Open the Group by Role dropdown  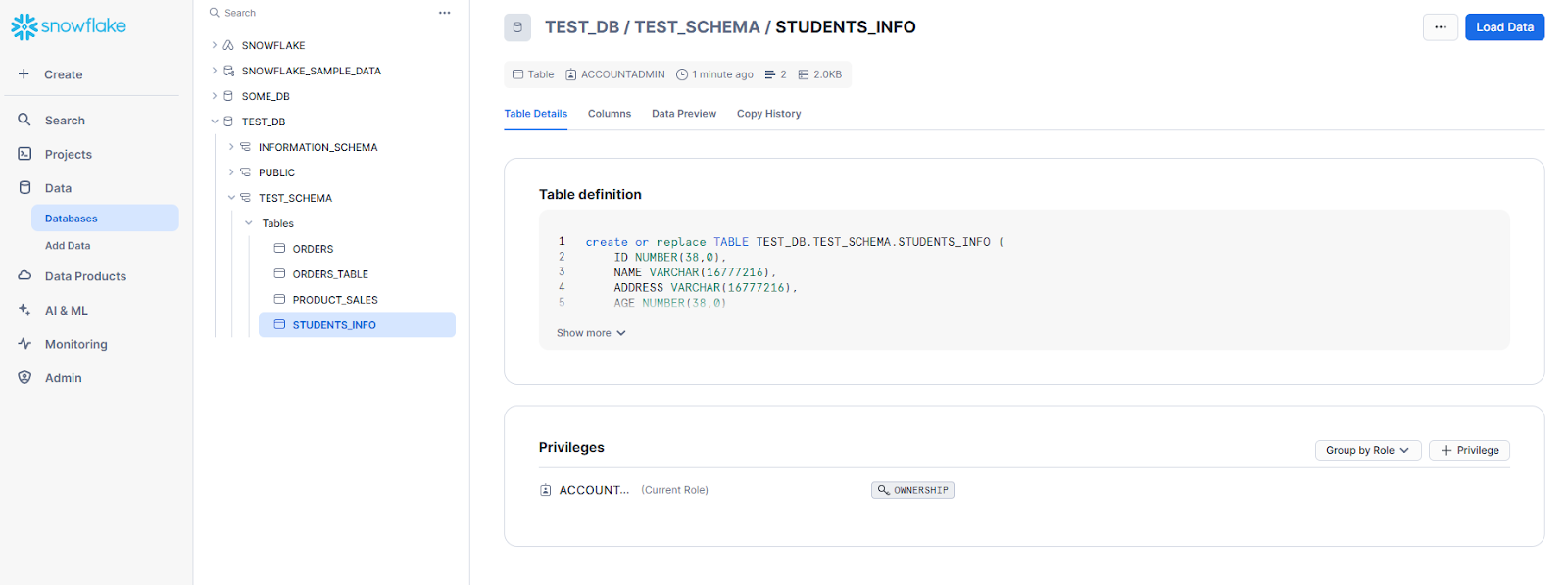[1367, 451]
